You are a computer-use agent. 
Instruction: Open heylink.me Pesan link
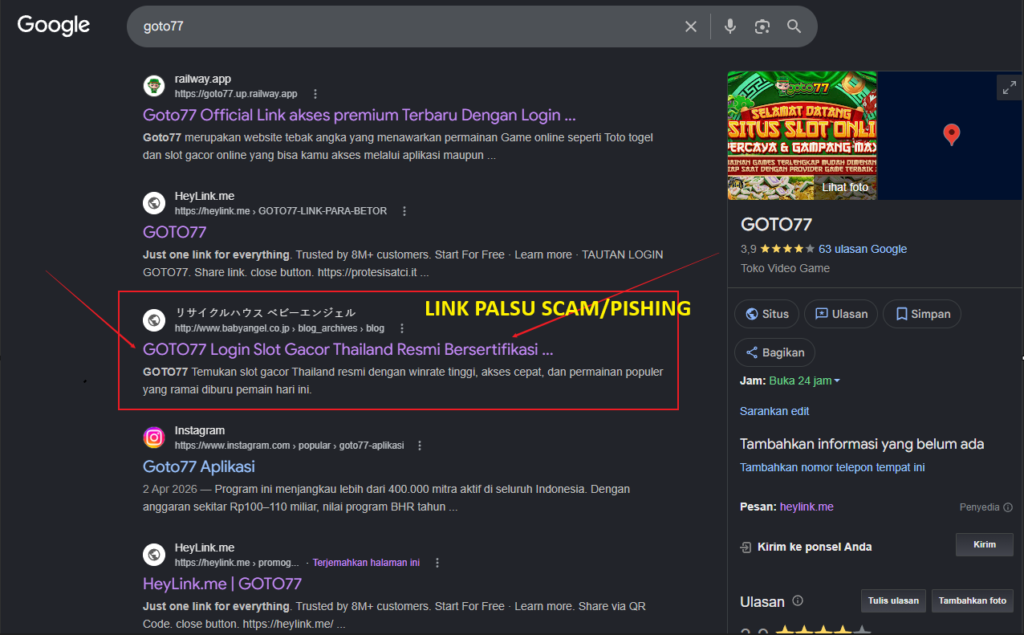(x=806, y=507)
